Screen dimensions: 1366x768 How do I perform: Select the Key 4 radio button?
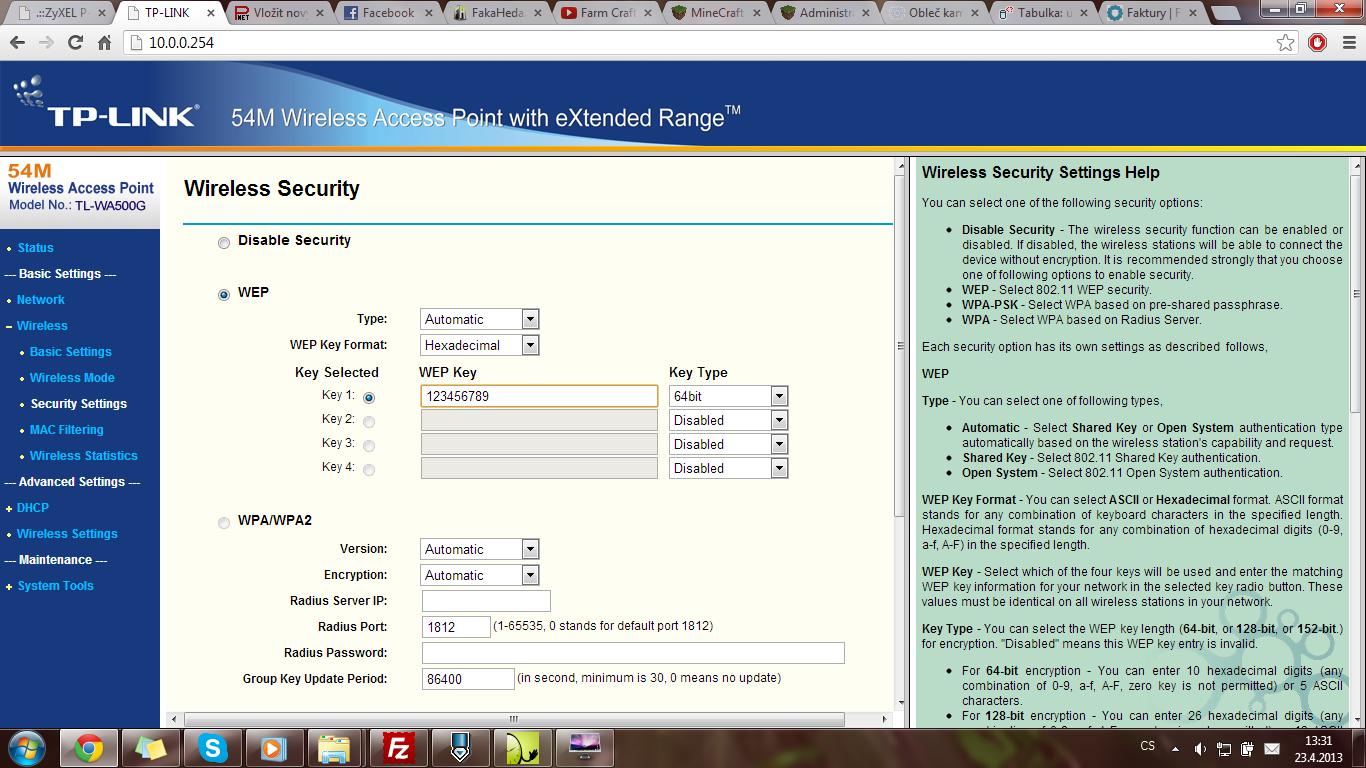(369, 470)
